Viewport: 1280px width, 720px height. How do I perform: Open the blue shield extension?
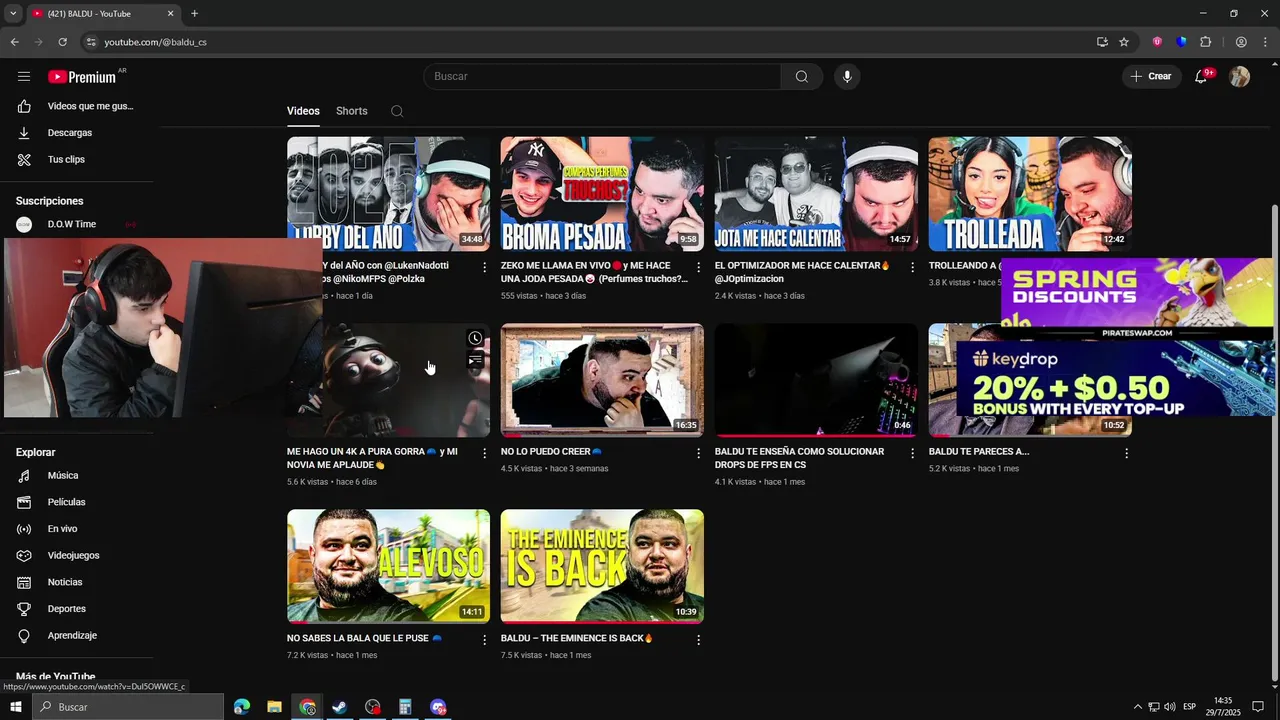pyautogui.click(x=1181, y=42)
